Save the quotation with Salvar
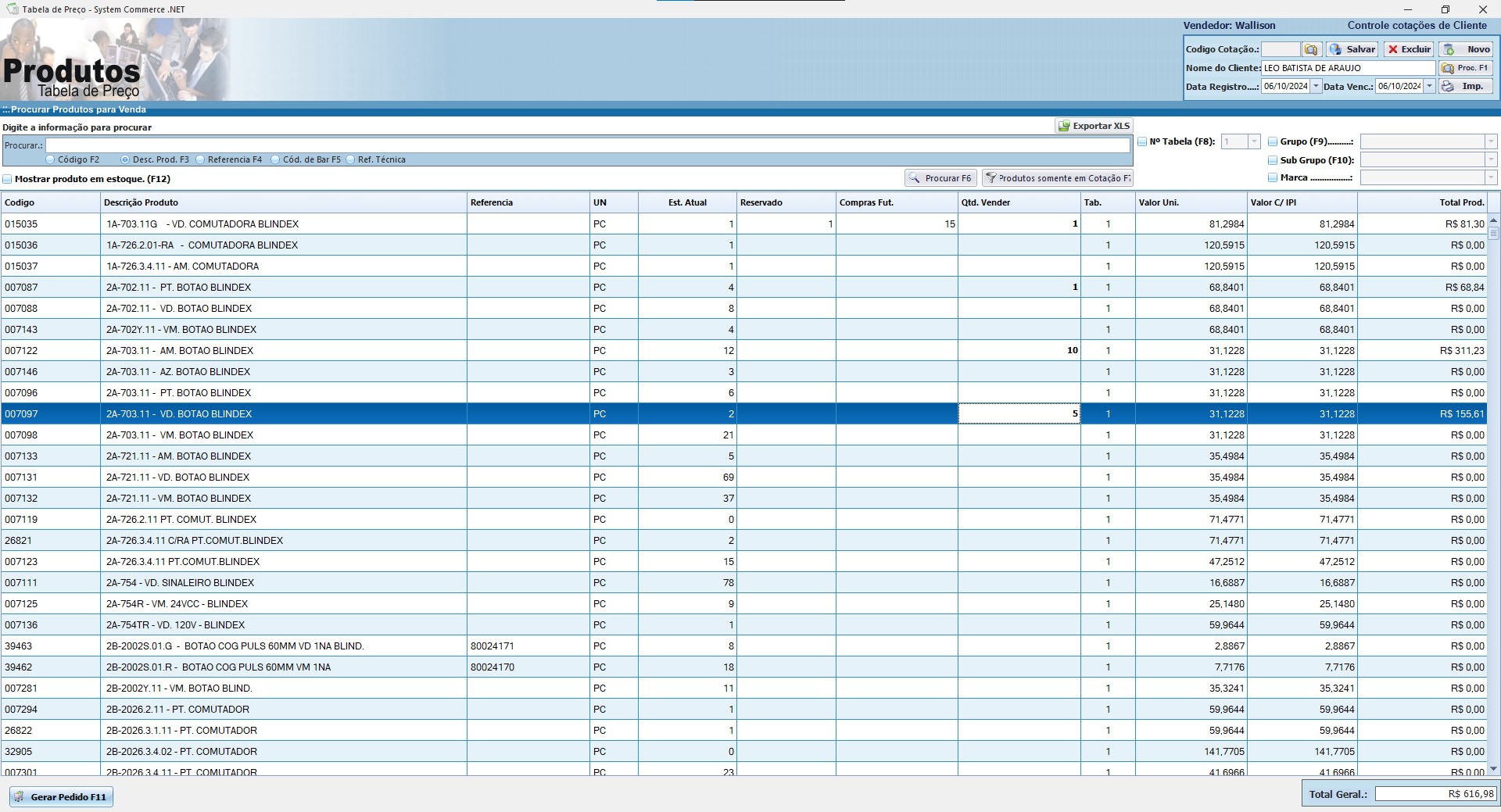This screenshot has width=1501, height=812. tap(1352, 49)
